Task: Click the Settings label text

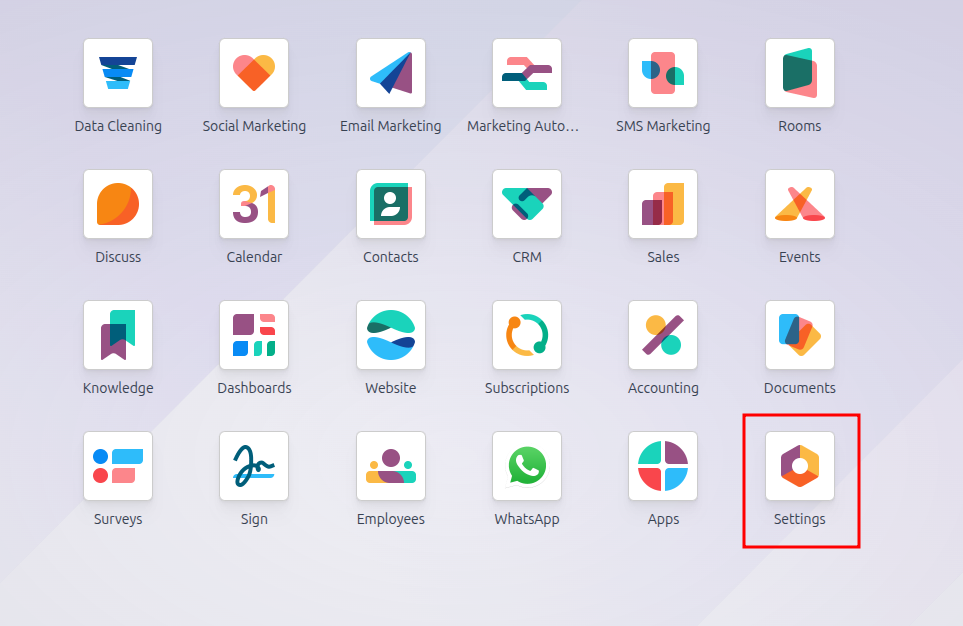Action: pyautogui.click(x=800, y=519)
